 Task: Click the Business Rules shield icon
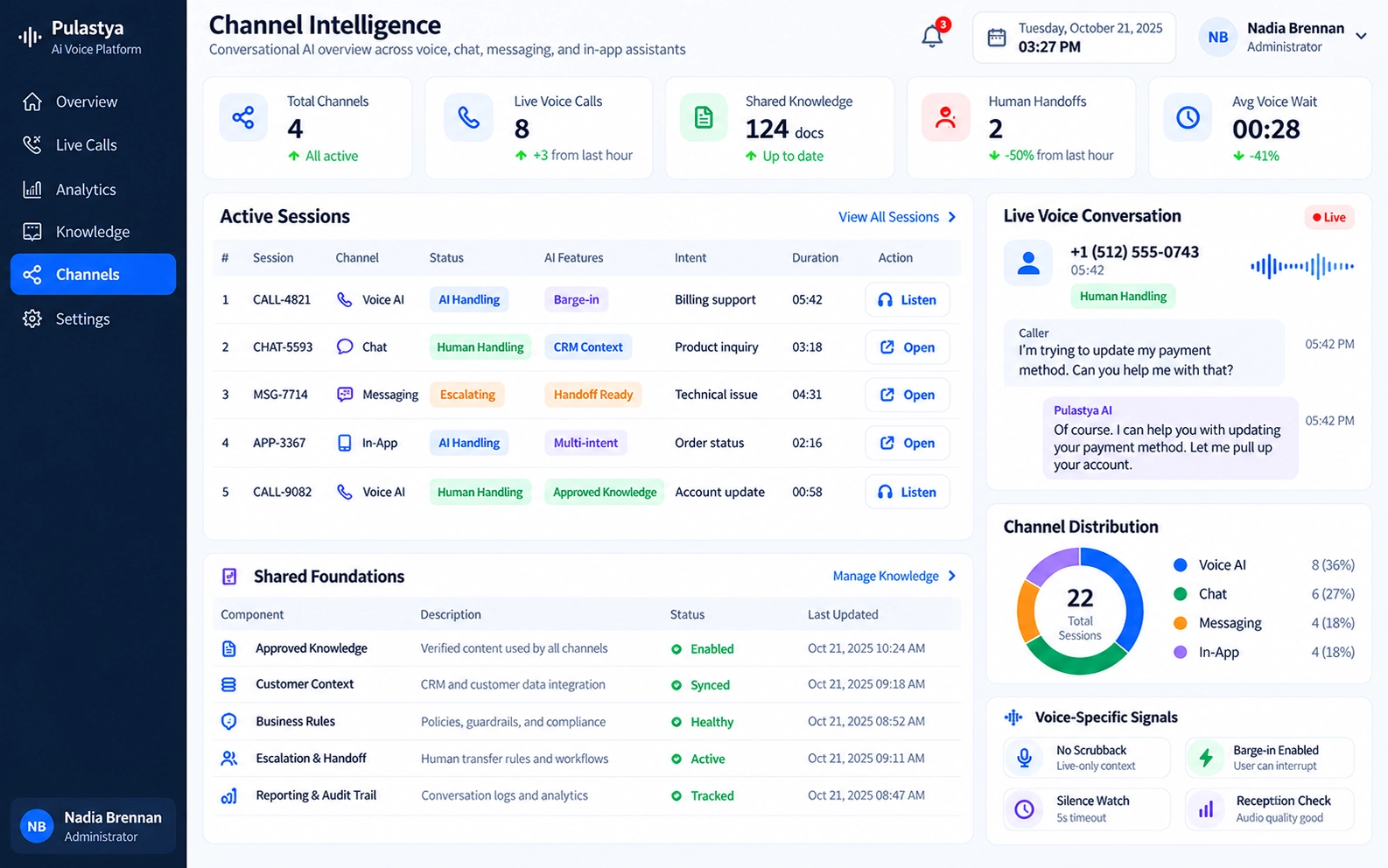click(x=229, y=722)
